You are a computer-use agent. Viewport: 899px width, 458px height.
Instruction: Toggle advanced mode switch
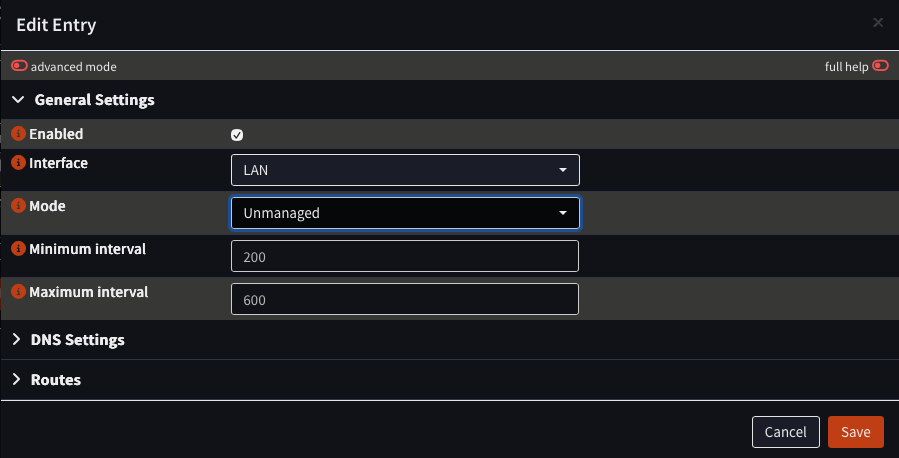(x=20, y=67)
